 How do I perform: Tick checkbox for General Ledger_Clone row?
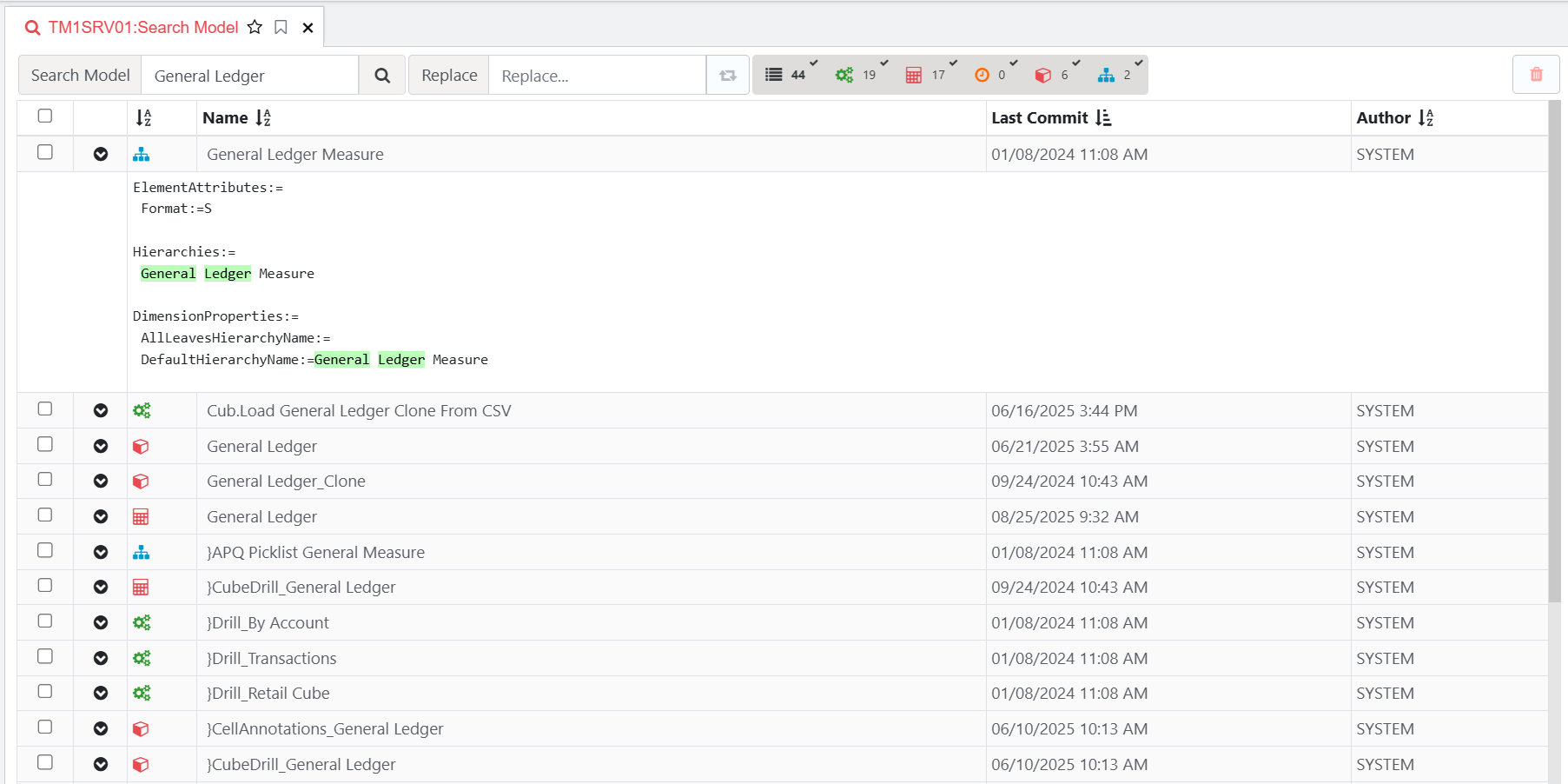tap(45, 480)
